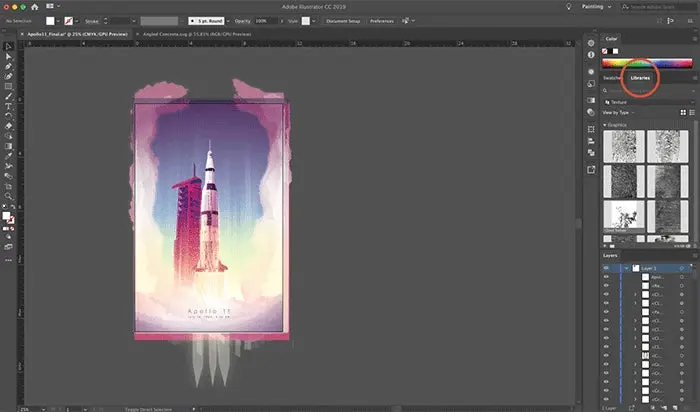
Task: Open the 5 pt. Round brush dropdown
Action: 228,21
